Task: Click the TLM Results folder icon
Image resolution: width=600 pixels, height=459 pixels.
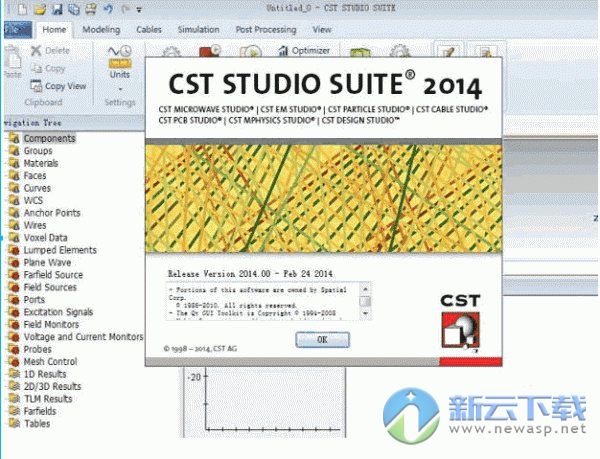Action: coord(14,399)
